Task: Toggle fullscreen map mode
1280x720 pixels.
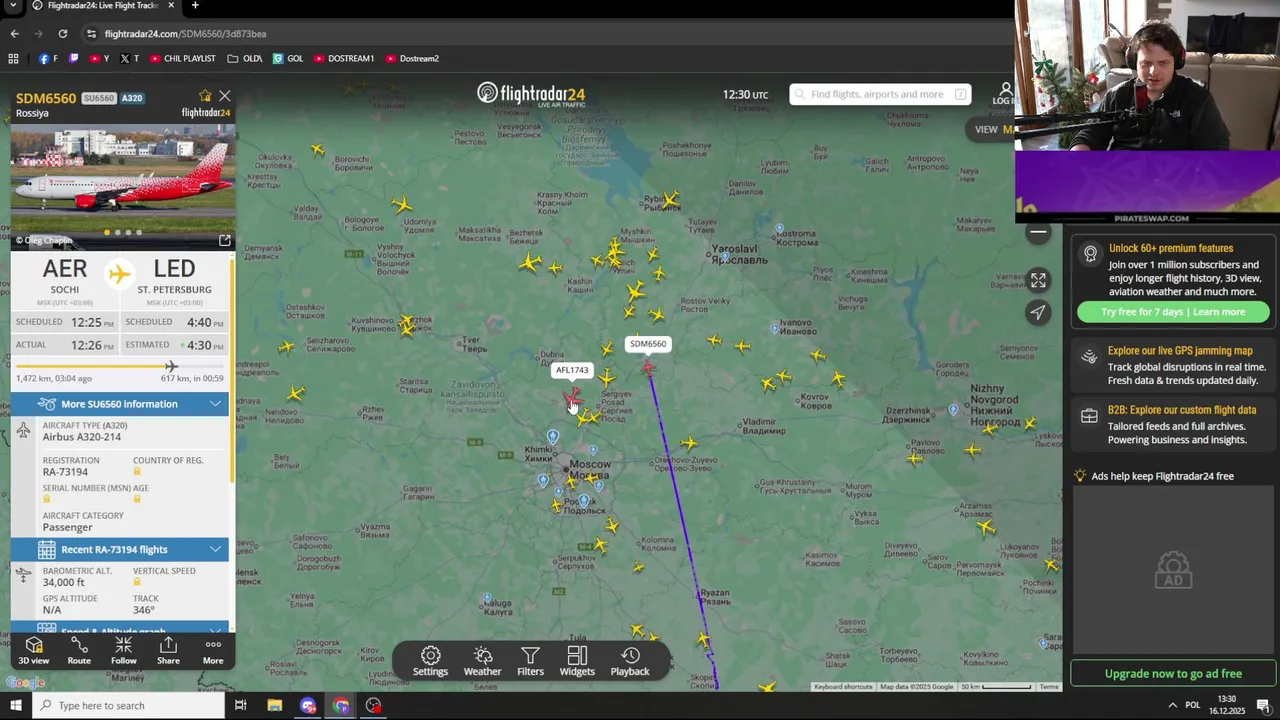Action: [1039, 281]
